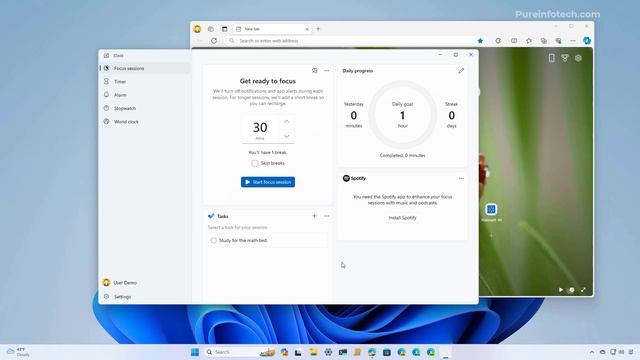
Task: Add a quick link with plus in Edge
Action: point(491,236)
